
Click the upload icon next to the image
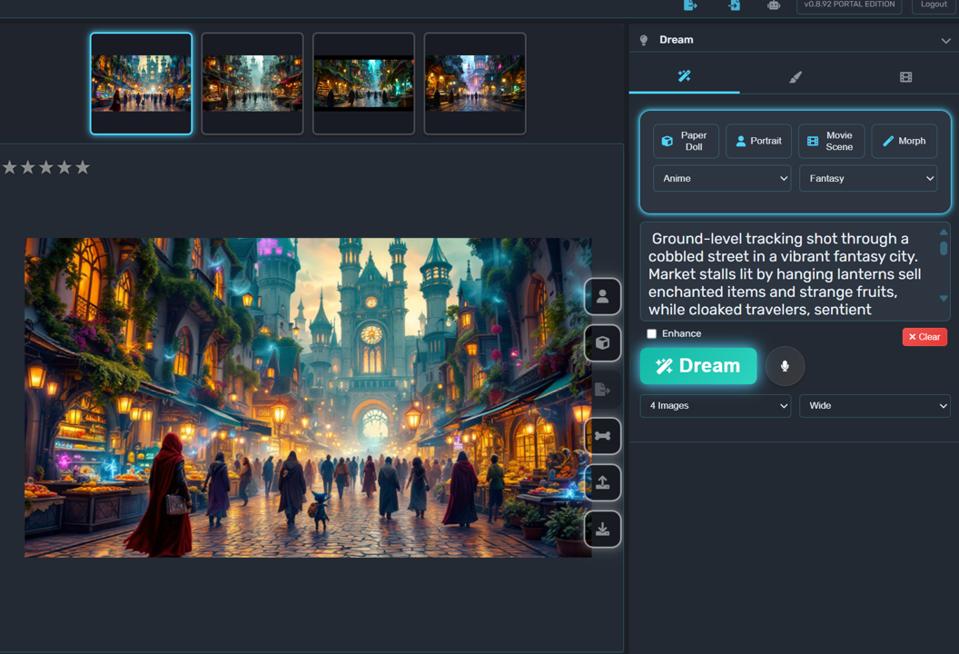click(x=603, y=482)
